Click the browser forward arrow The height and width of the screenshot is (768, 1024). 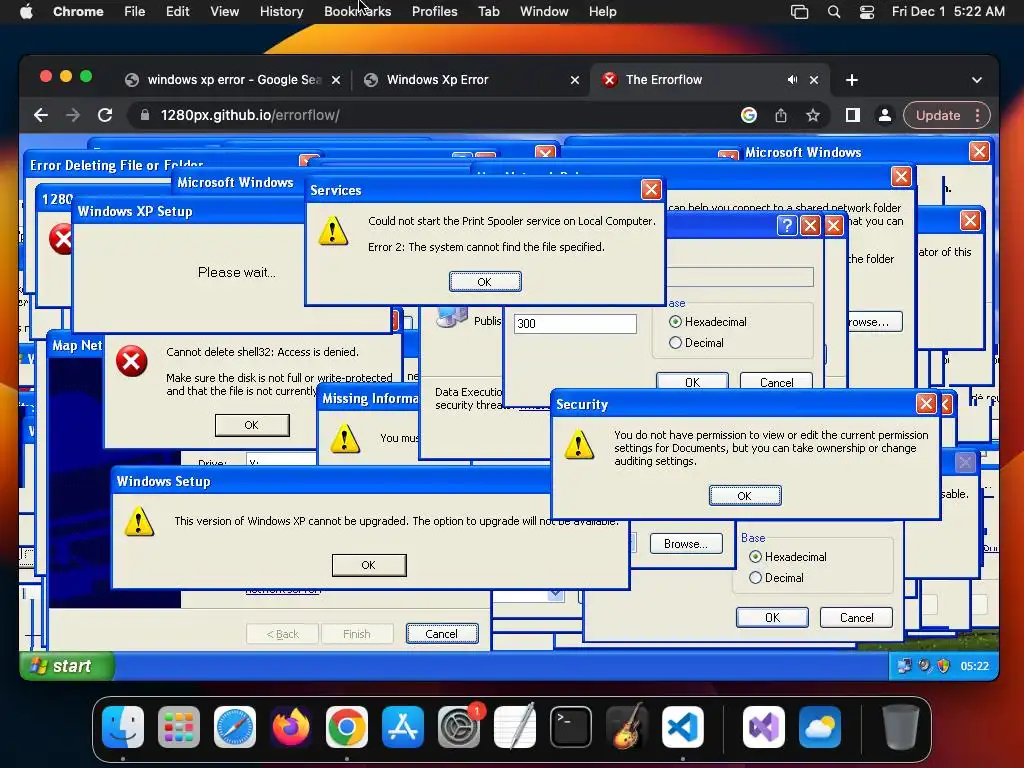[72, 115]
